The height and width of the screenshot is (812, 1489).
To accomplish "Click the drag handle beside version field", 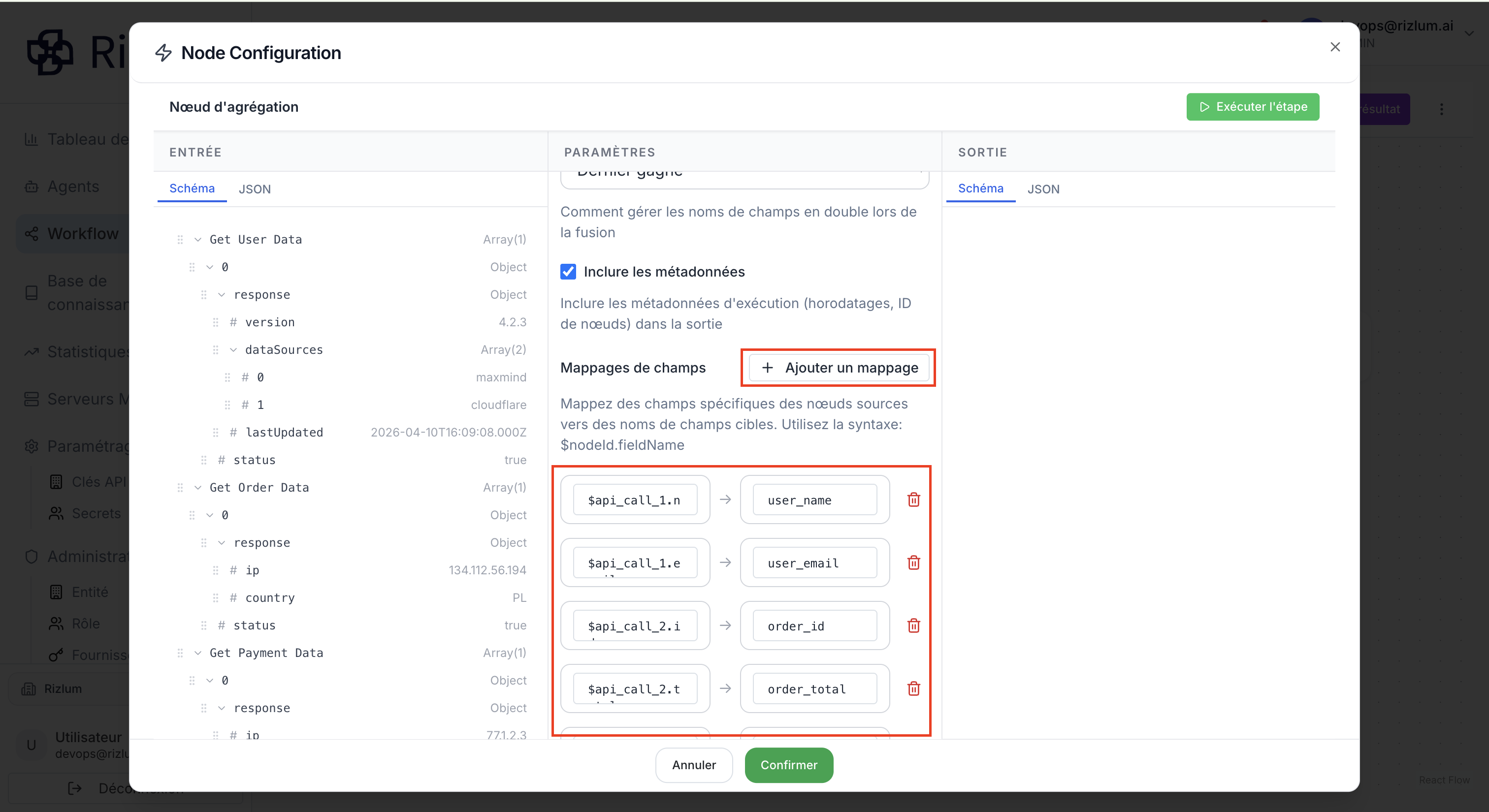I will click(x=215, y=322).
